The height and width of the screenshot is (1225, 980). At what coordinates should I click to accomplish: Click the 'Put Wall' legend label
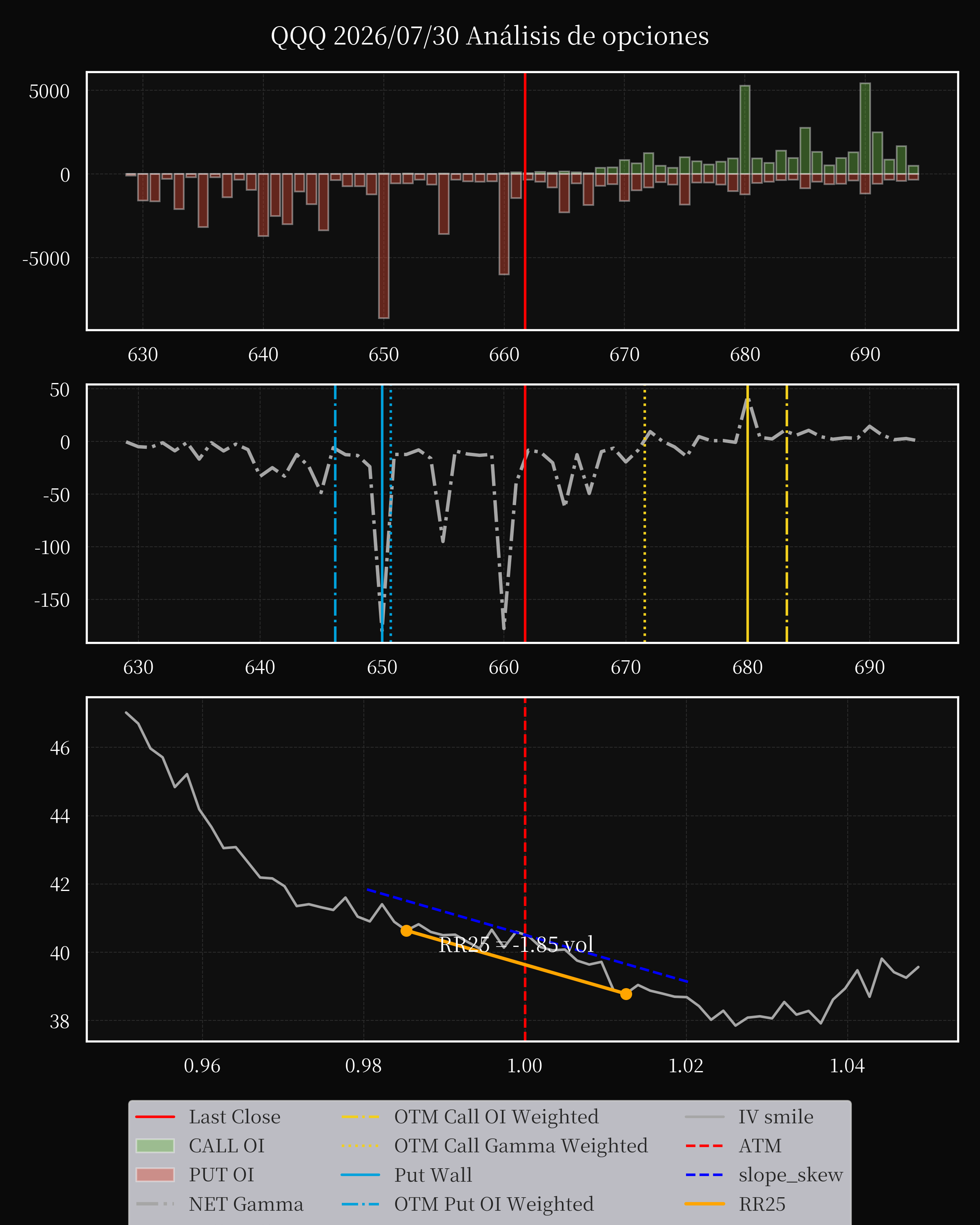tap(434, 1174)
